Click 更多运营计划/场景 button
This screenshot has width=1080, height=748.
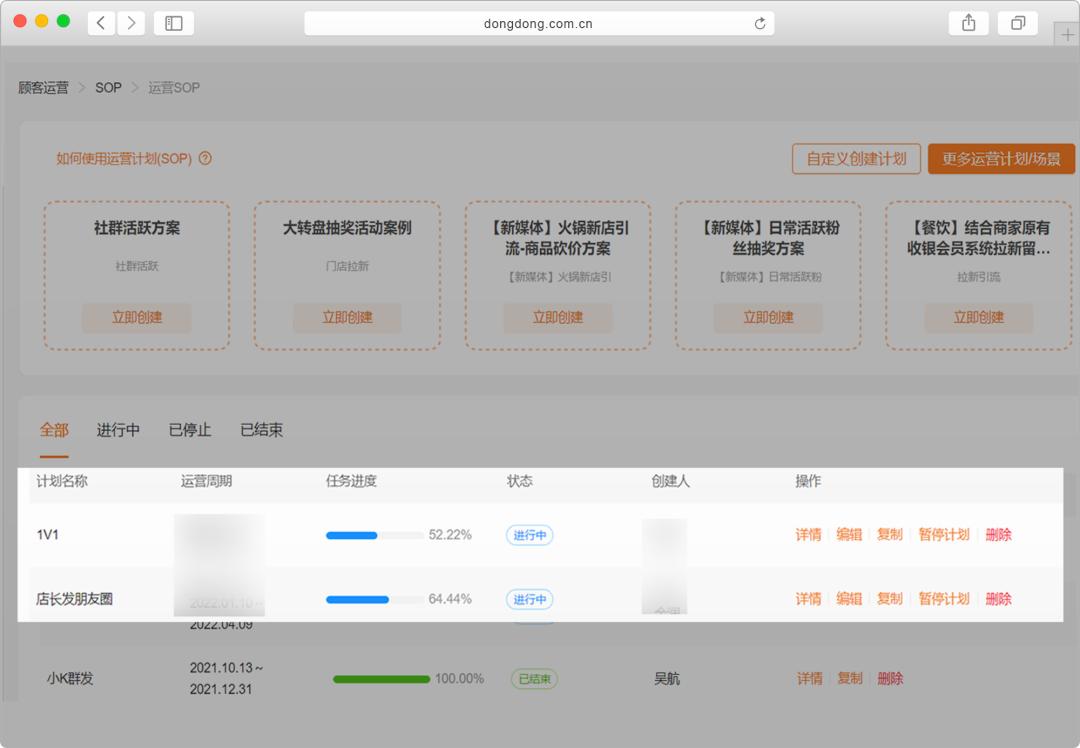1001,159
